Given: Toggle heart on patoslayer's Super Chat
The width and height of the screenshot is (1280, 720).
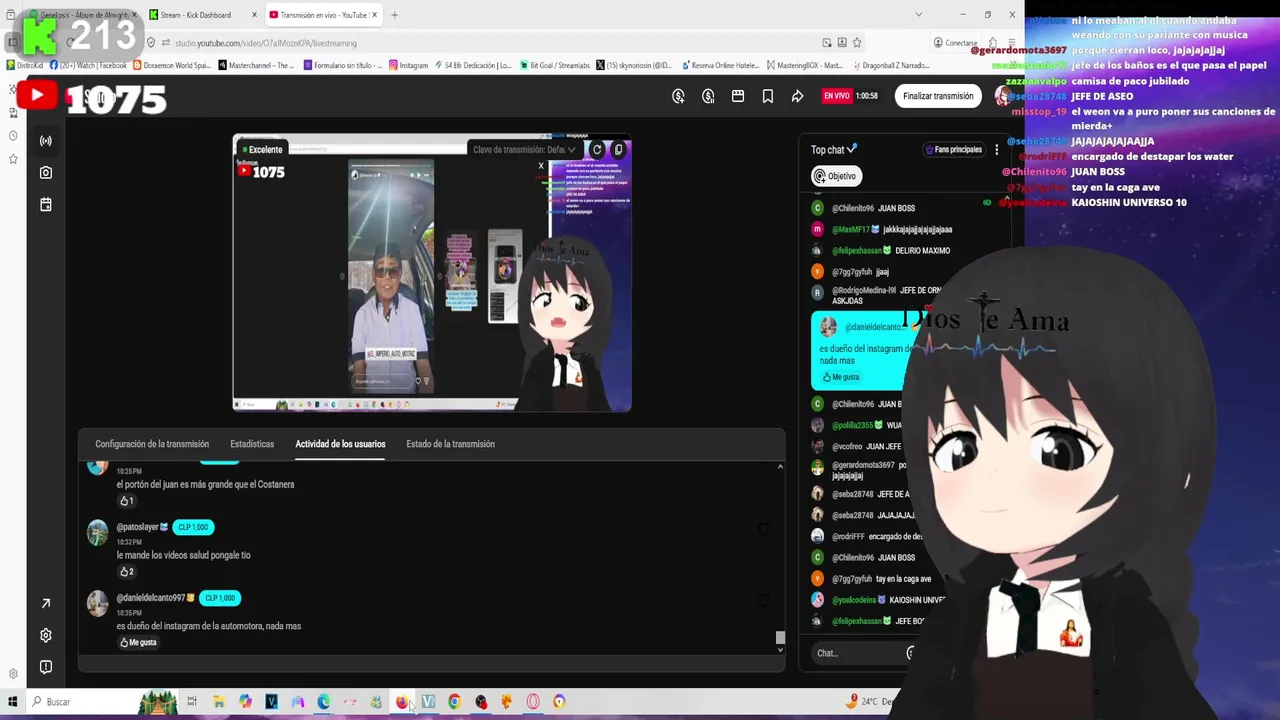Looking at the screenshot, I should [x=763, y=530].
